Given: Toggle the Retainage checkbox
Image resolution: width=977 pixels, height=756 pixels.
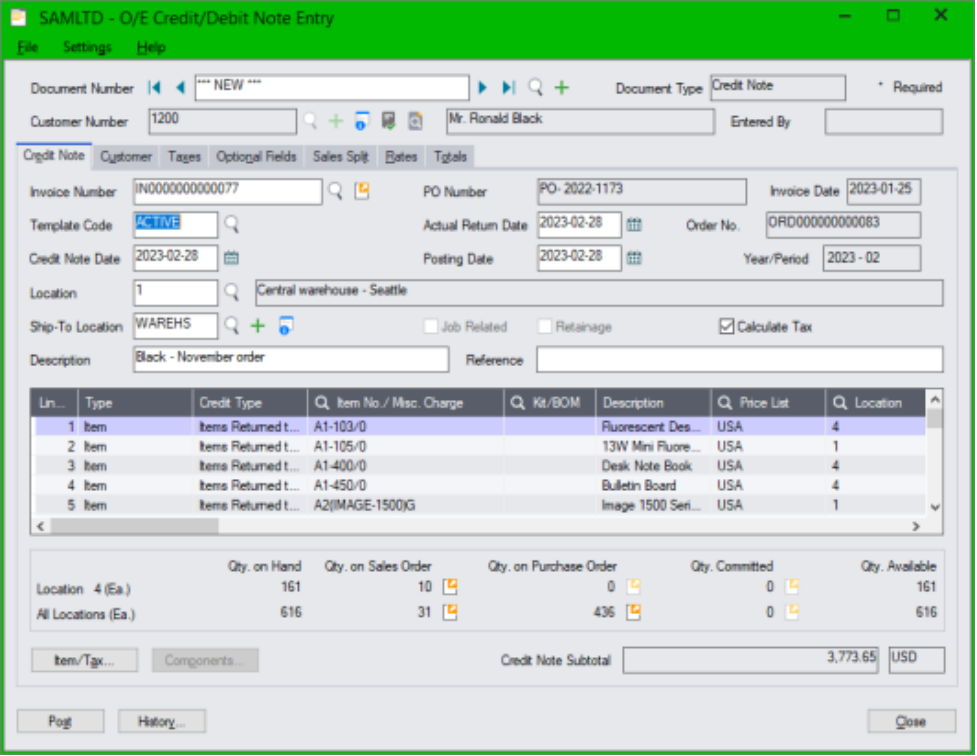Looking at the screenshot, I should pos(545,326).
